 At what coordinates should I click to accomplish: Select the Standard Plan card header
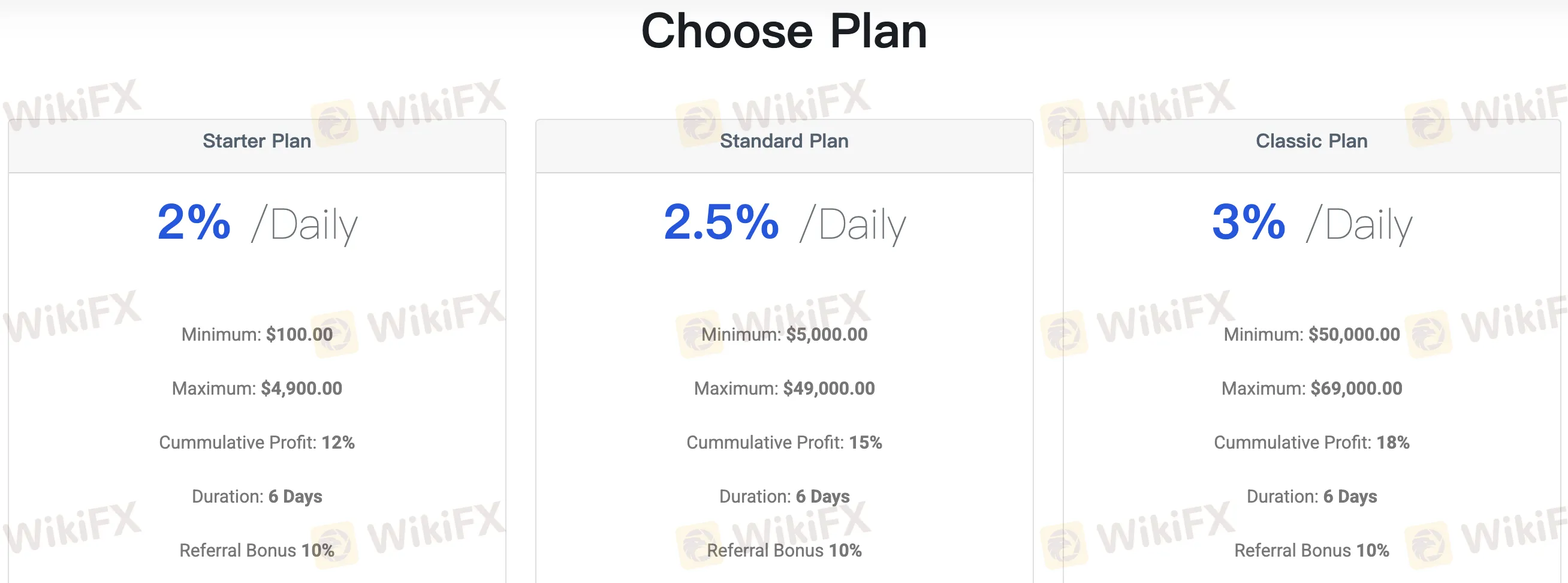(x=784, y=142)
